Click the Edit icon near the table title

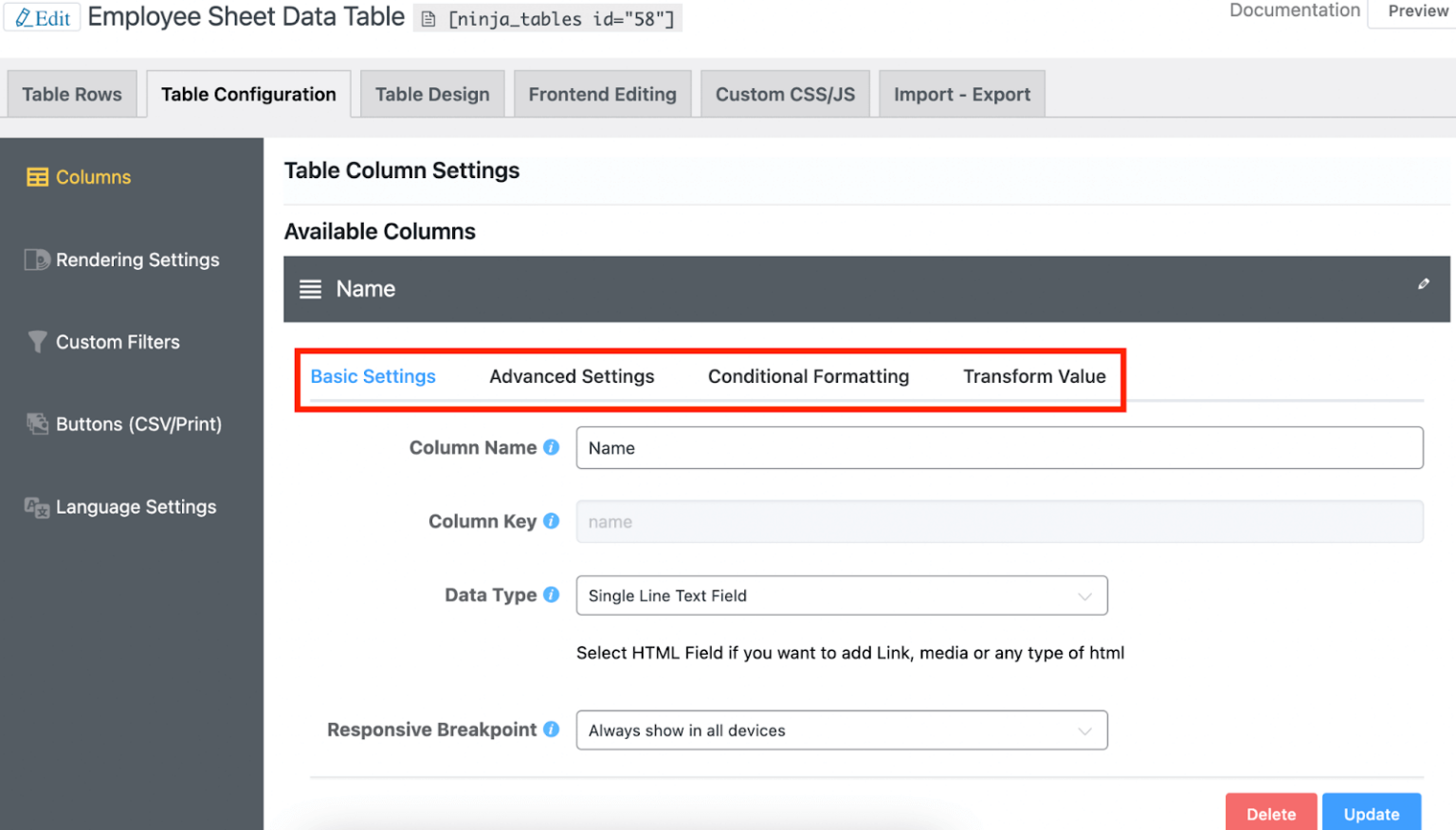coord(42,16)
